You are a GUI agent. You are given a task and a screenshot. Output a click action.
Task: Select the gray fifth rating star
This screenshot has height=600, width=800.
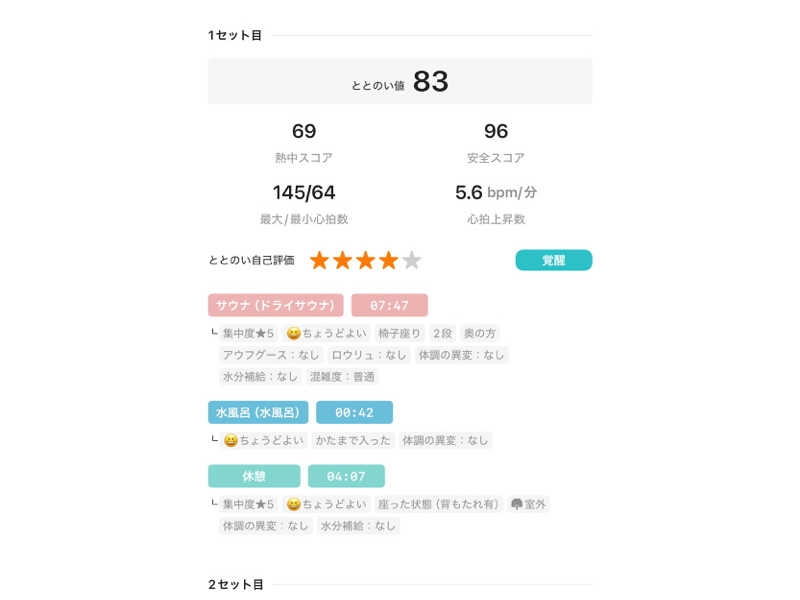coord(411,261)
